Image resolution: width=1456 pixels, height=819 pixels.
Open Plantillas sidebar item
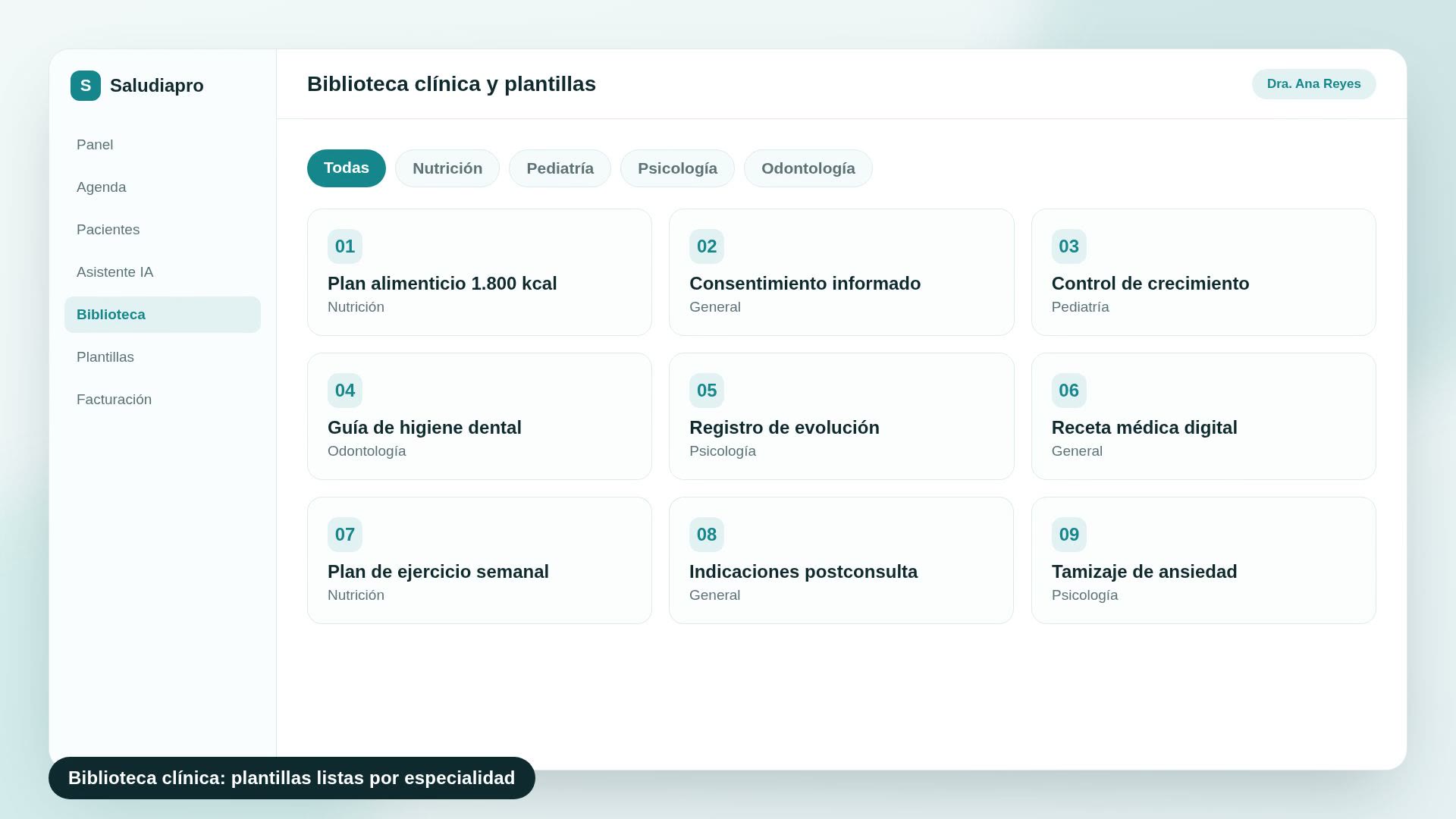162,357
